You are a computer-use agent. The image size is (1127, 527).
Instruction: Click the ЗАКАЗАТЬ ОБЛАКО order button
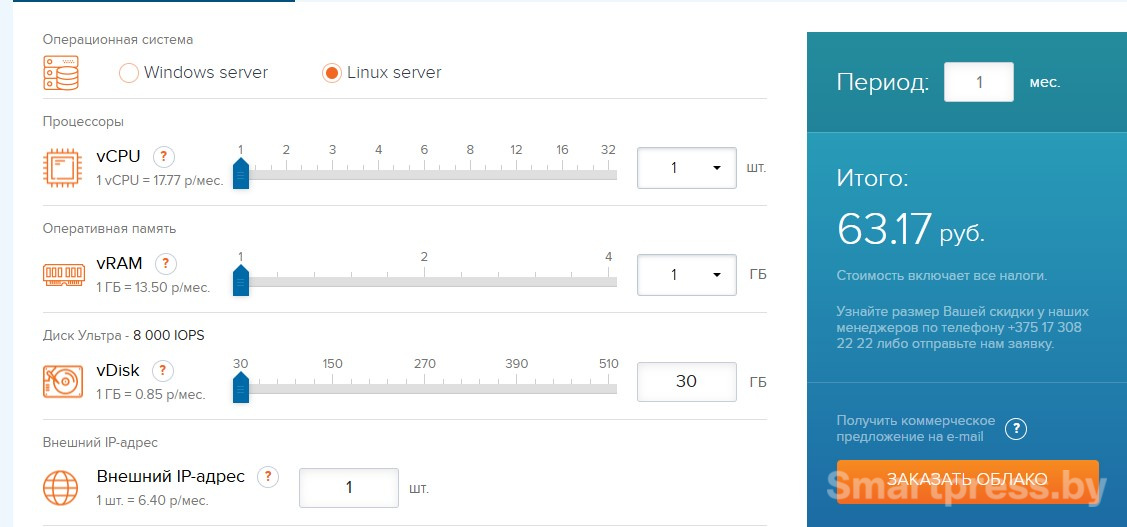(x=967, y=481)
